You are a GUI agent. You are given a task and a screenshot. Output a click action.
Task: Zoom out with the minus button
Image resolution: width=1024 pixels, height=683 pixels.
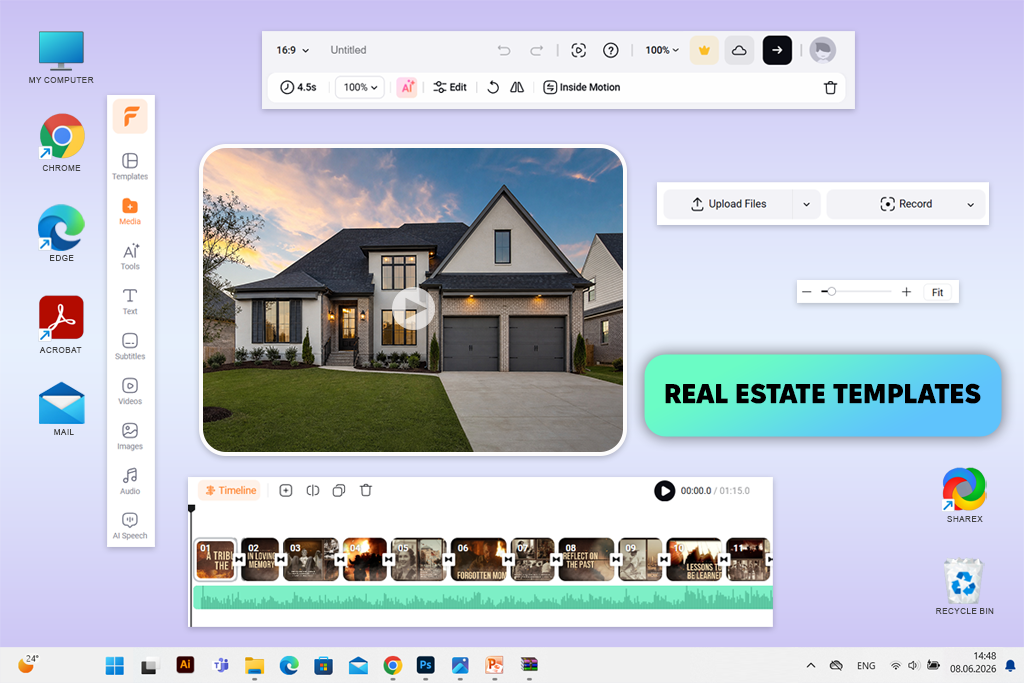click(807, 292)
